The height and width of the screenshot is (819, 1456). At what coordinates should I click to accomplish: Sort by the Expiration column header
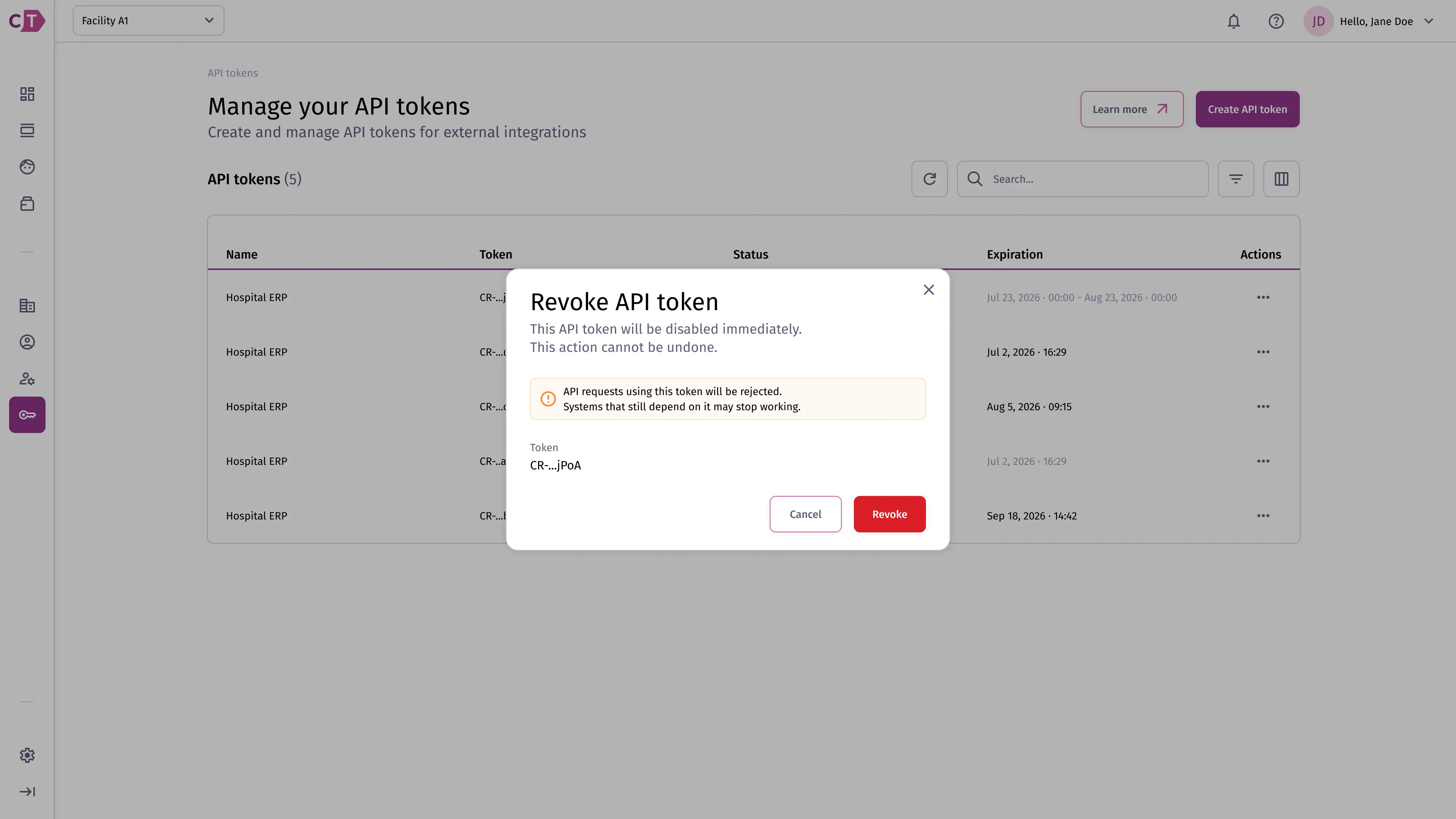tap(1015, 254)
